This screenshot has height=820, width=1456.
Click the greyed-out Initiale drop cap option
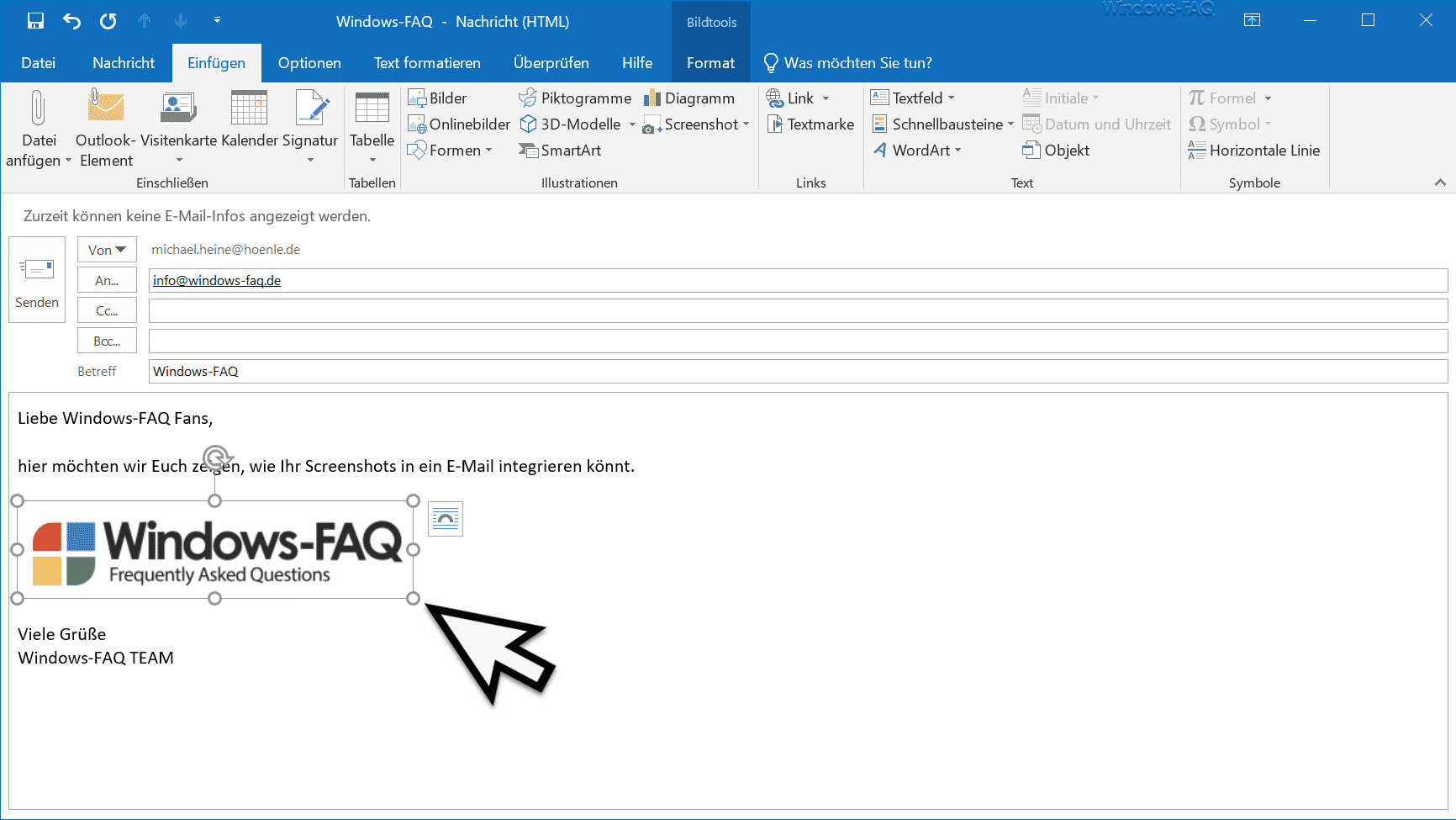click(1061, 98)
